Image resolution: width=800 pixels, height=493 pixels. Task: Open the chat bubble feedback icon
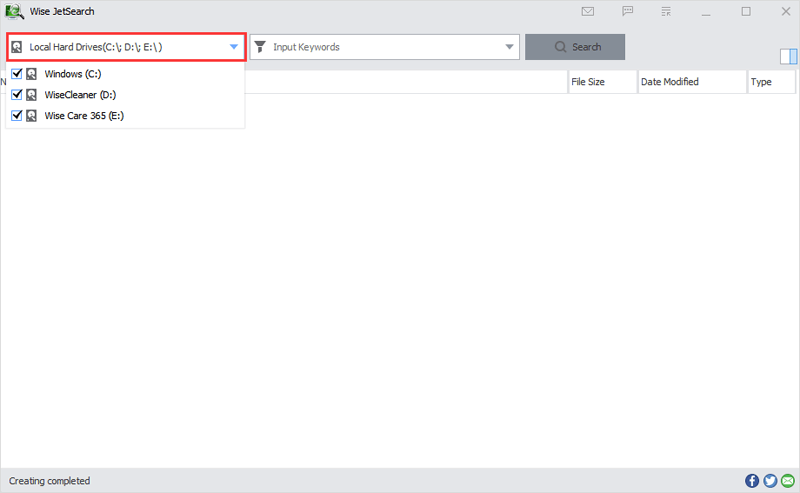(x=628, y=11)
